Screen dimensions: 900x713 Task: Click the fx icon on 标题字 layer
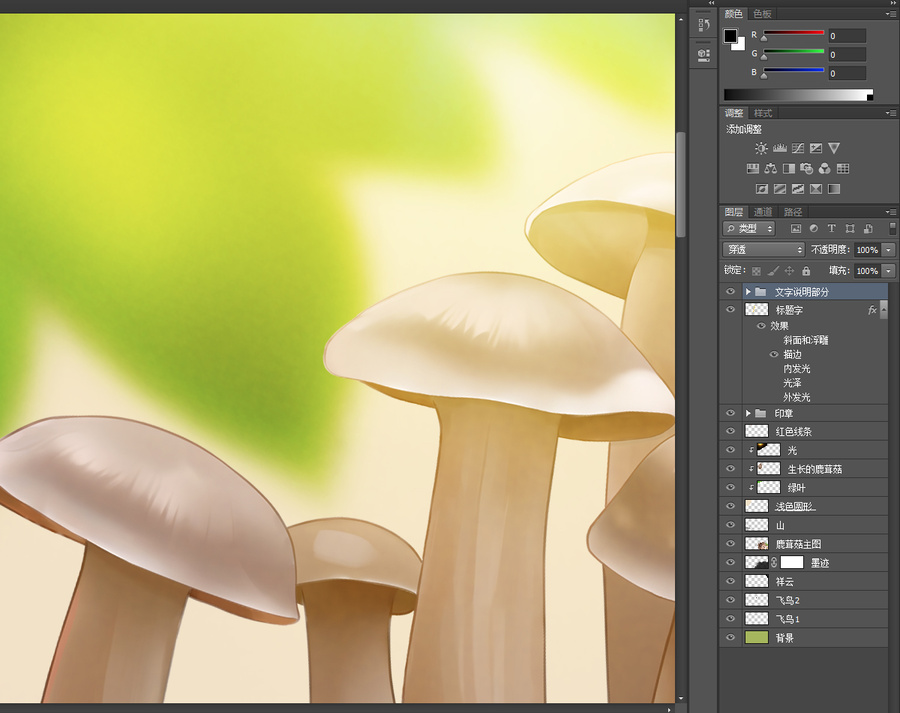(x=872, y=310)
